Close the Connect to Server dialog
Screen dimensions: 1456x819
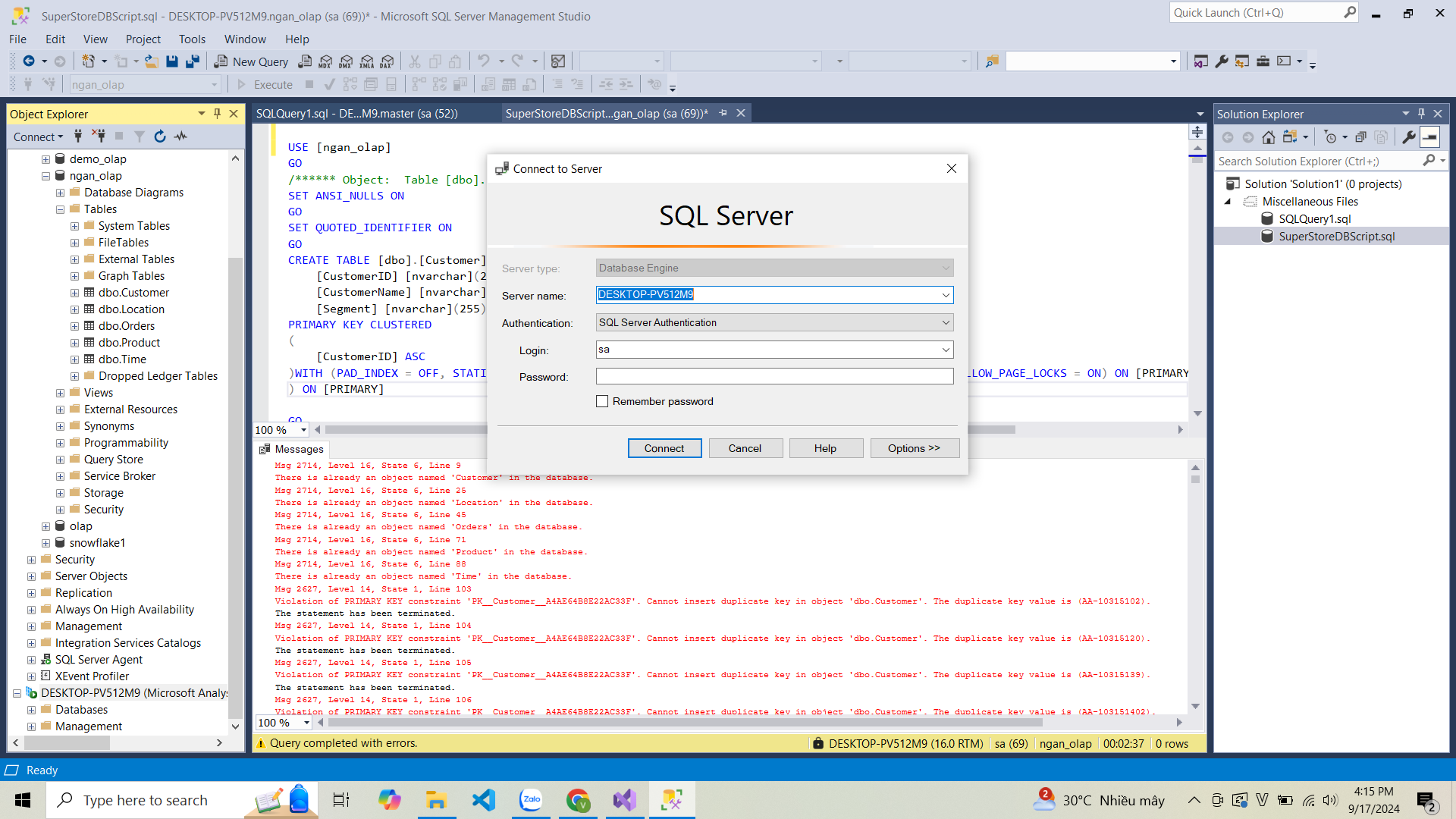[952, 169]
